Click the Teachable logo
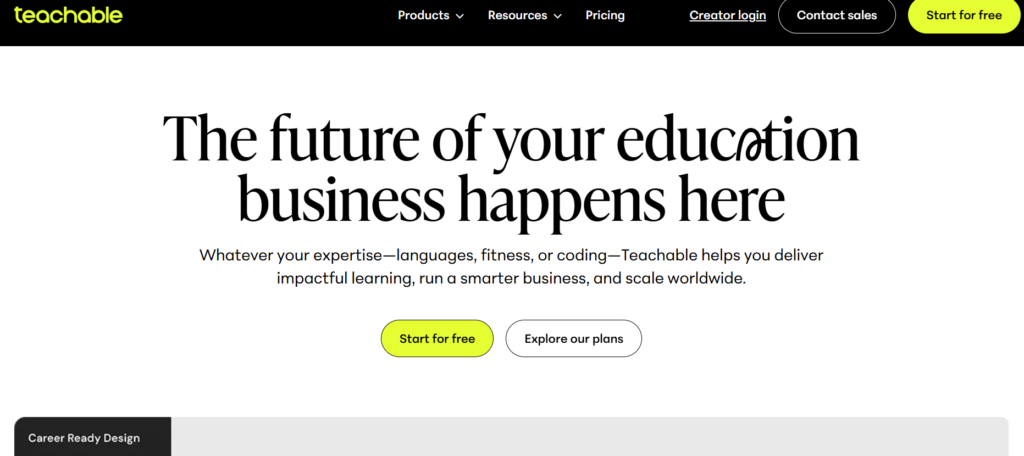 pyautogui.click(x=68, y=15)
